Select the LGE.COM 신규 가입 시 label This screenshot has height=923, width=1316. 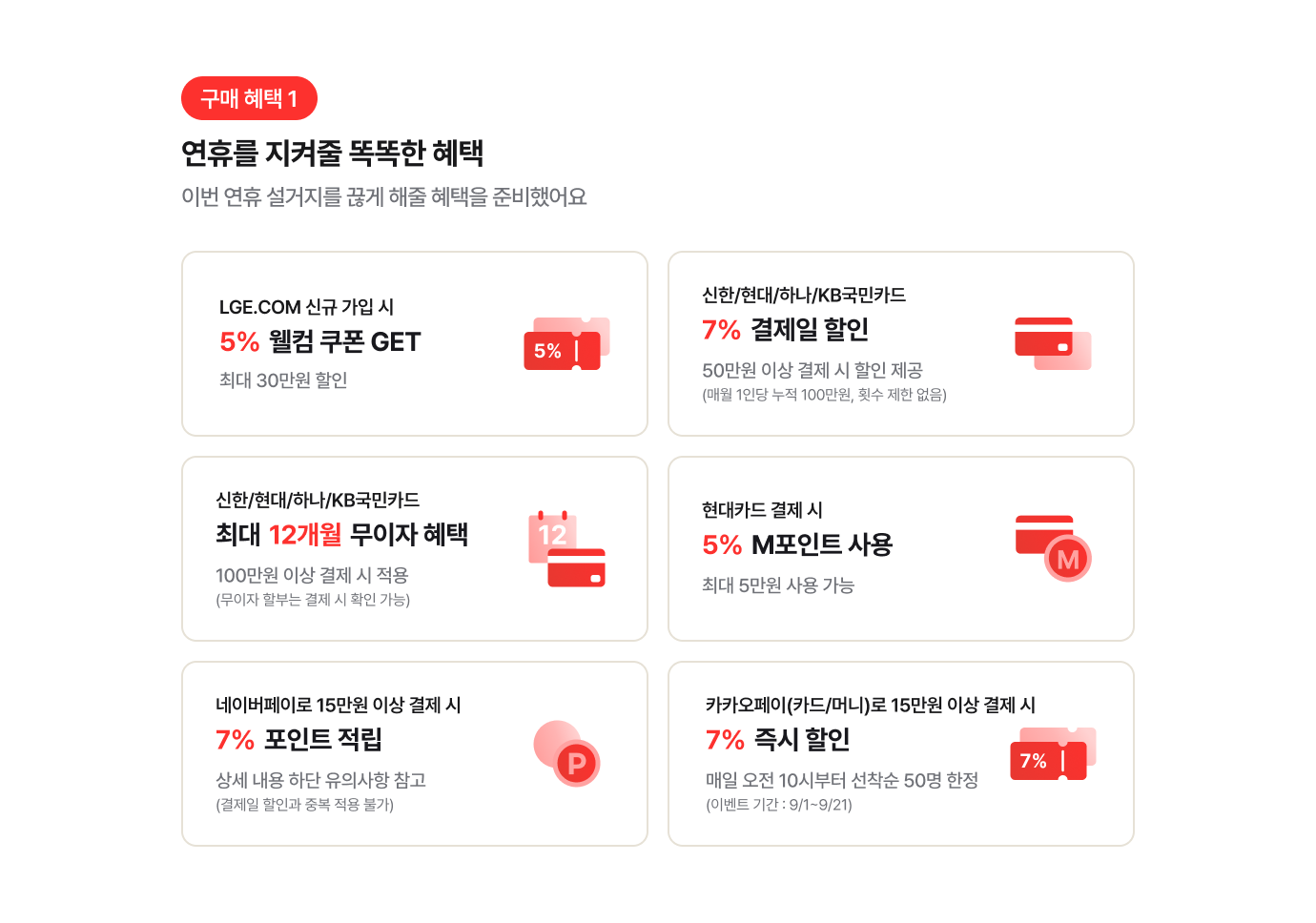[306, 307]
